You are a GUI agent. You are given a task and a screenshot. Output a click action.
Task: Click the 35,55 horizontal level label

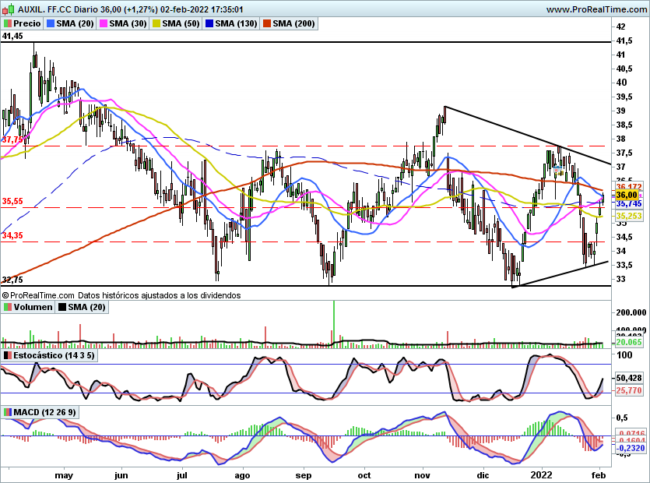point(12,201)
